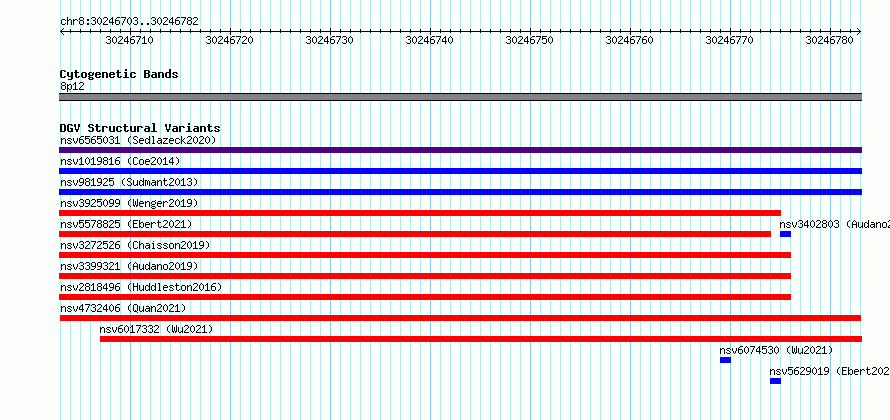The height and width of the screenshot is (420, 890).
Task: Select the purple nsv6565031 variant bar
Action: click(x=460, y=150)
